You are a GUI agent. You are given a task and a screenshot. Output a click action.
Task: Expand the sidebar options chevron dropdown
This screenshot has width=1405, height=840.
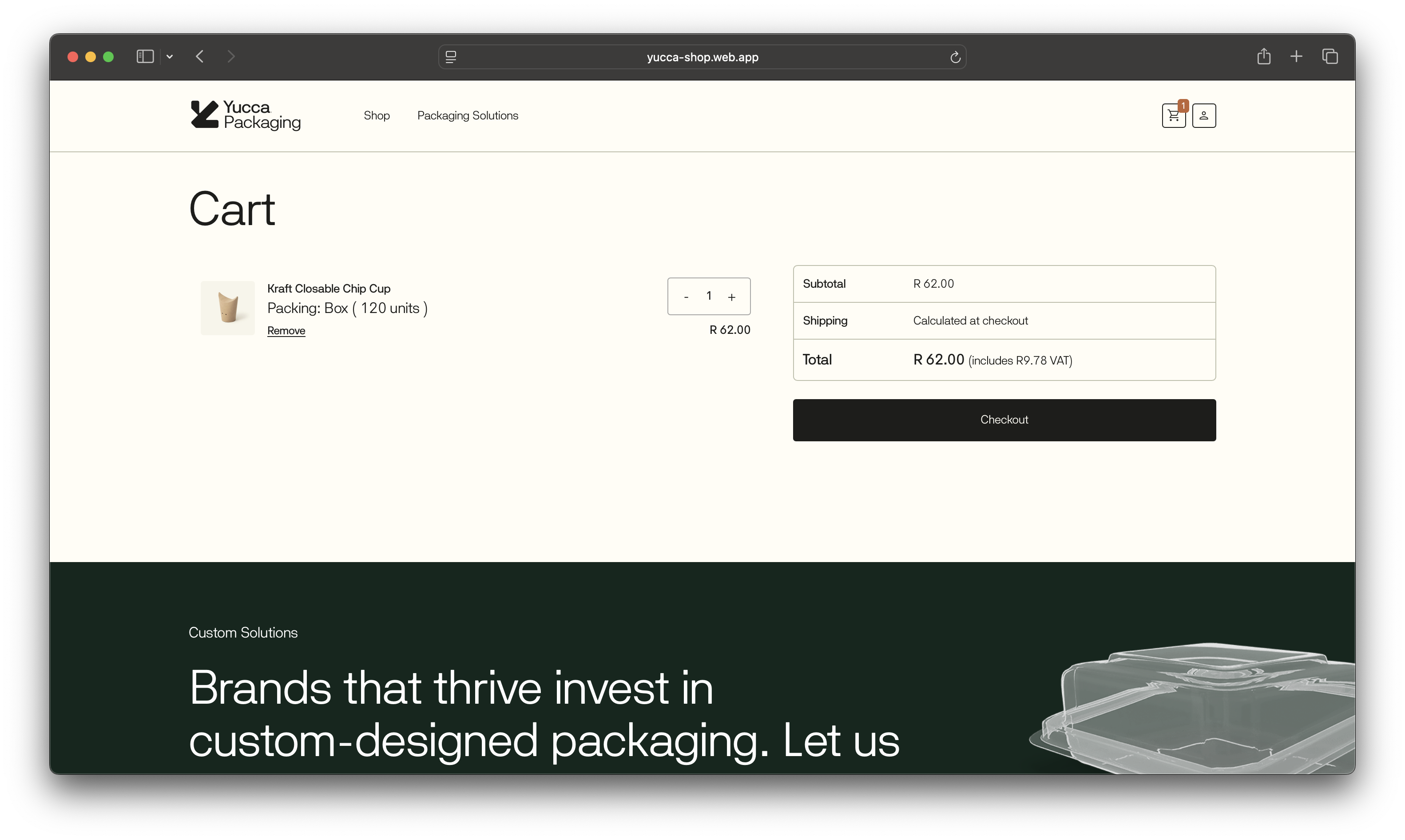(x=170, y=56)
